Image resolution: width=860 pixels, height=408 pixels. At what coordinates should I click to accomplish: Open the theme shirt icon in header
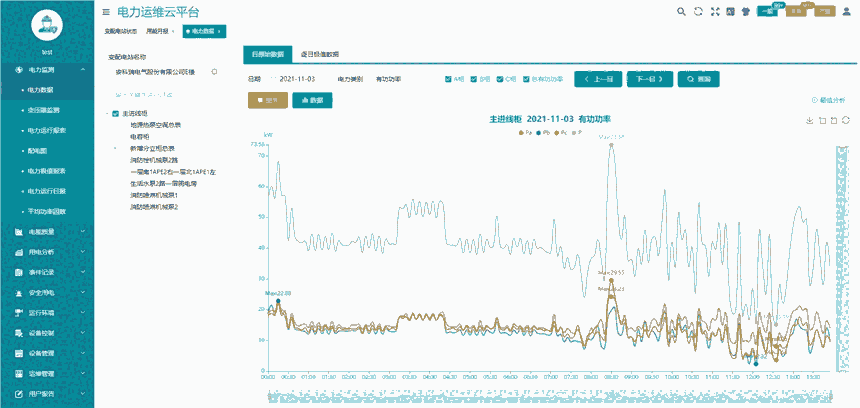point(745,12)
